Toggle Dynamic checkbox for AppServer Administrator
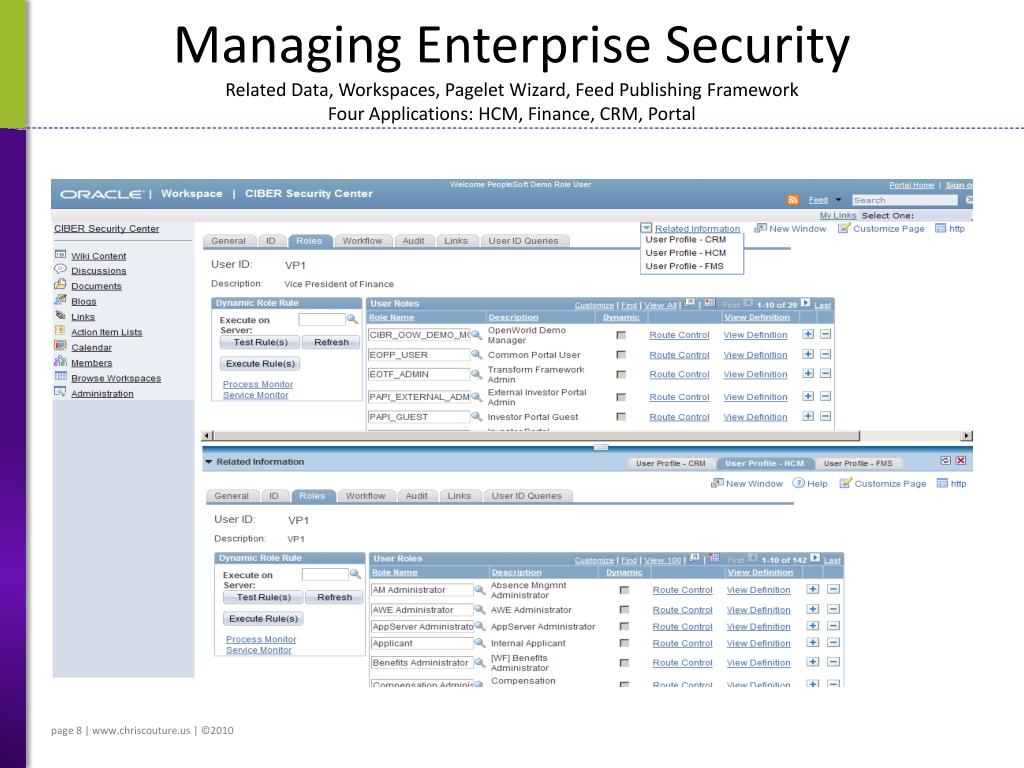This screenshot has width=1024, height=768. 624,626
